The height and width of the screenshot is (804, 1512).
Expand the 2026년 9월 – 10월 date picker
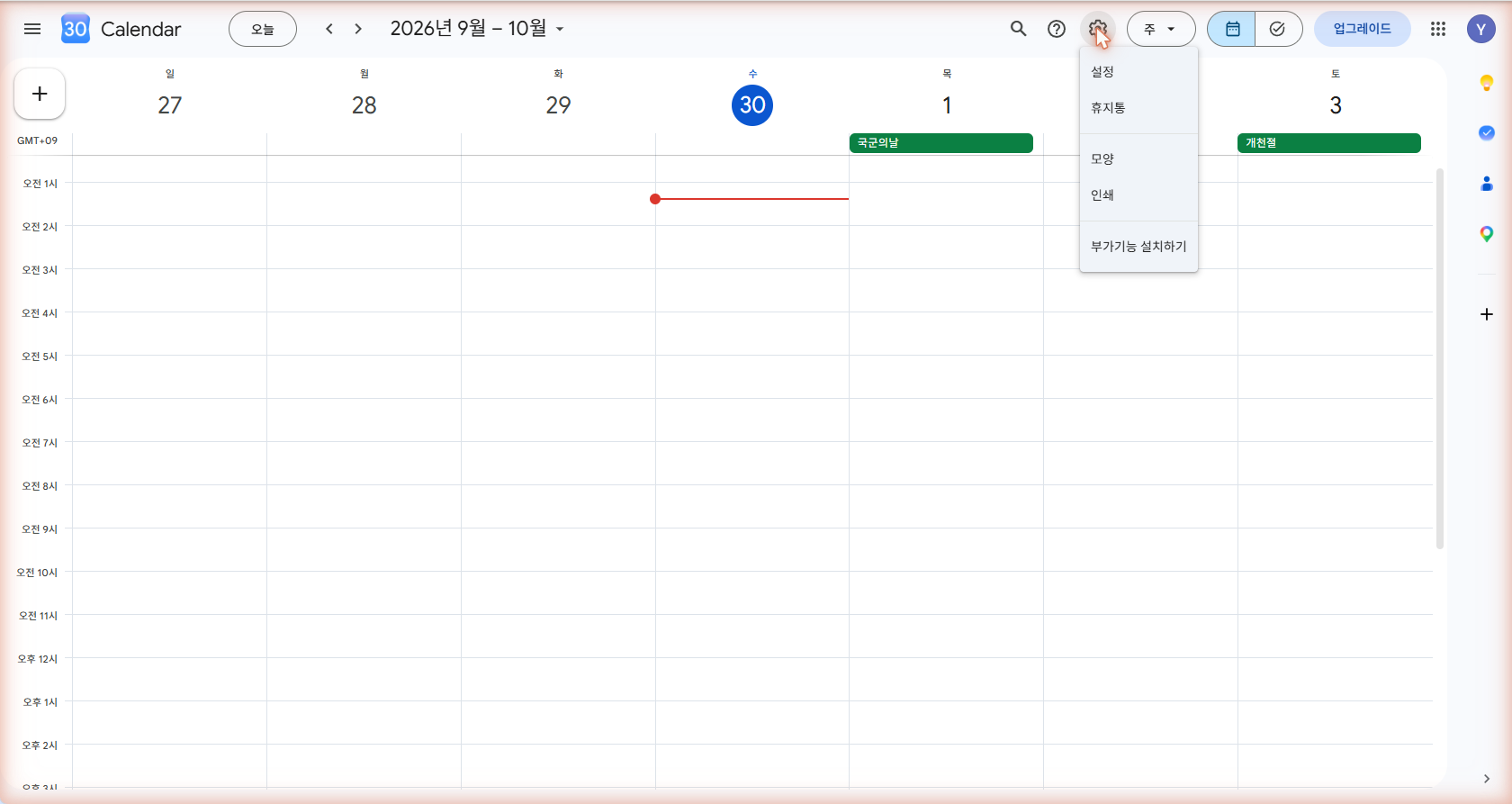click(x=477, y=29)
